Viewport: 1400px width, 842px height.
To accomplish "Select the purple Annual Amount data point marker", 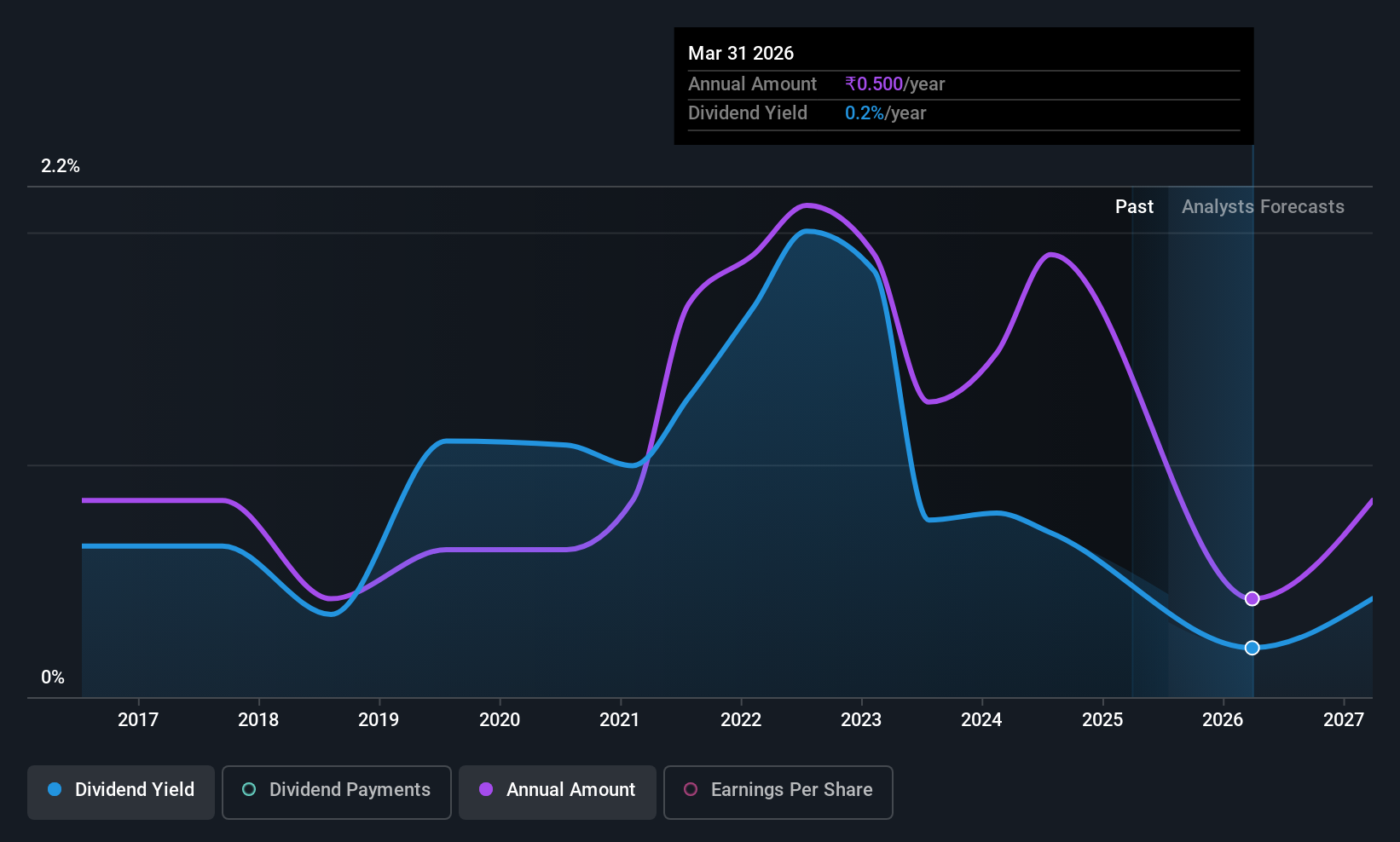I will [1252, 599].
